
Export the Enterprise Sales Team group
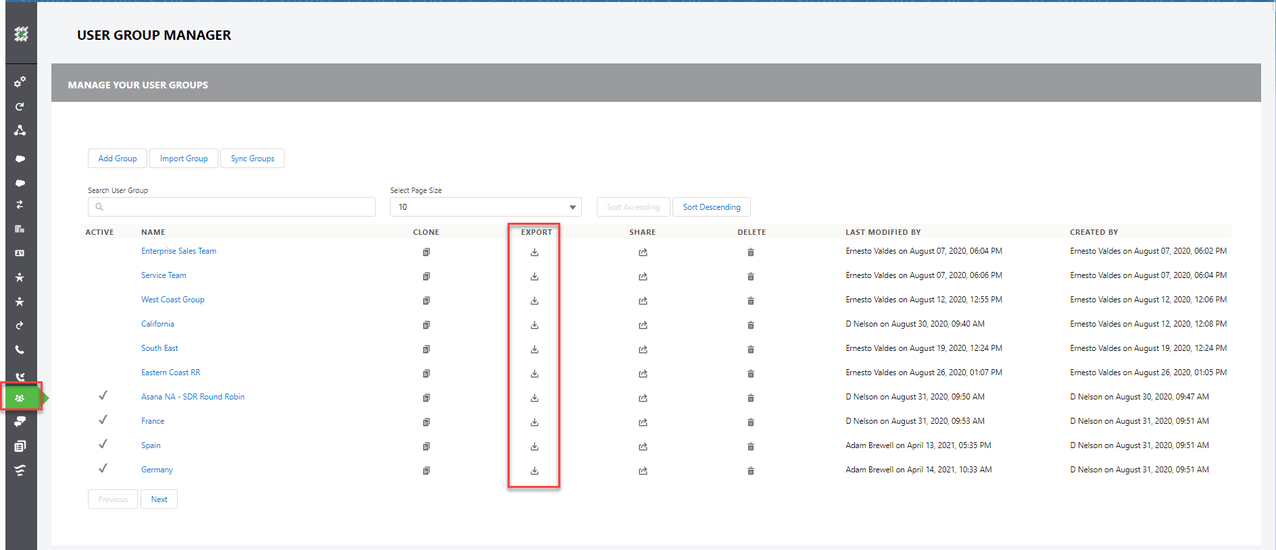point(534,252)
